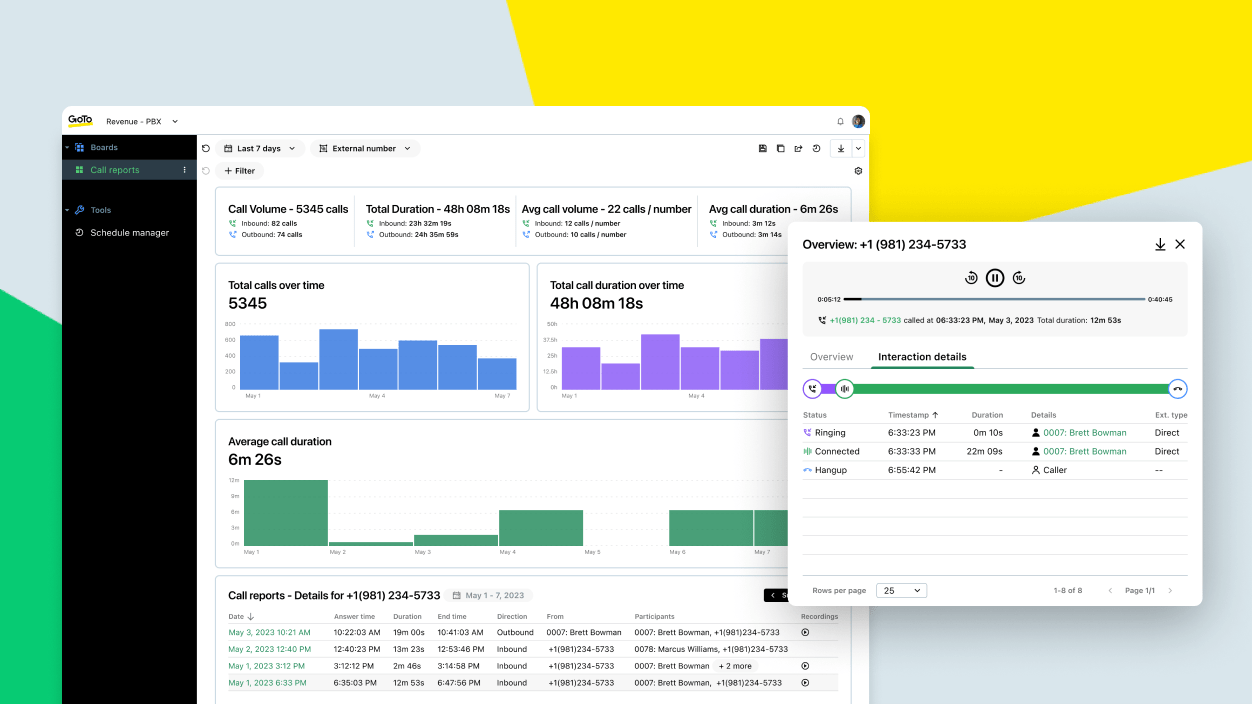
Task: Play the recording for May 3 call row
Action: click(x=804, y=632)
